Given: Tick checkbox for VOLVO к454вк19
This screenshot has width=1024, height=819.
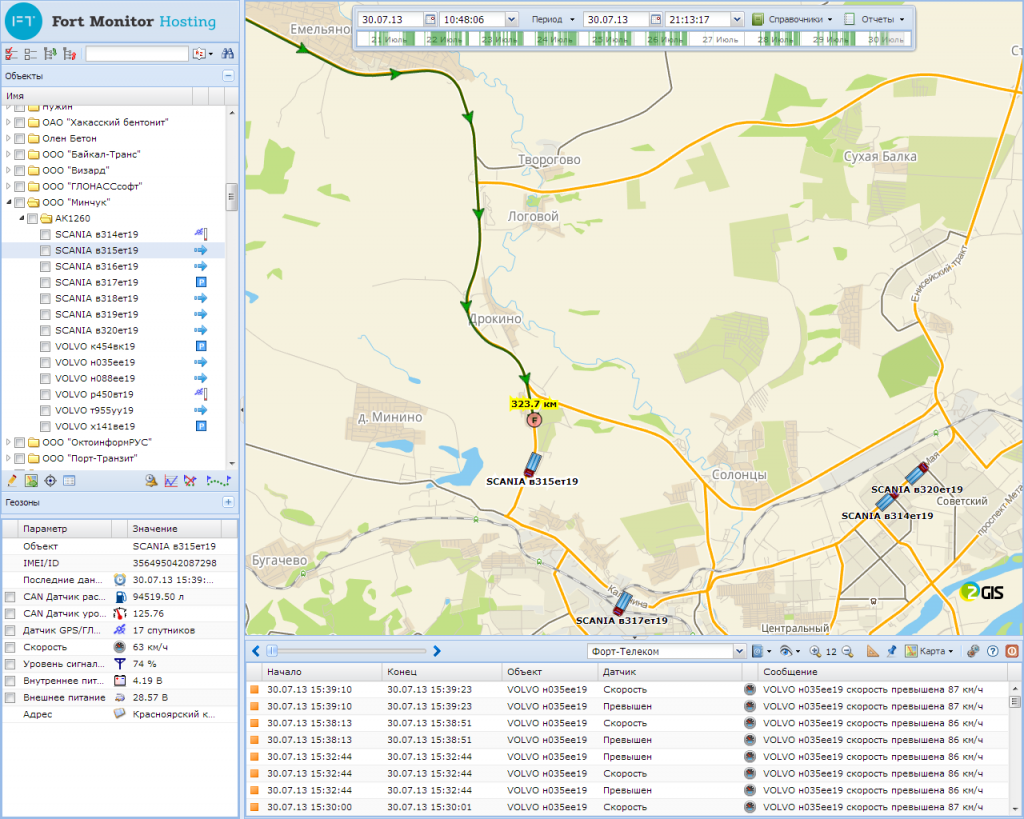Looking at the screenshot, I should click(45, 347).
